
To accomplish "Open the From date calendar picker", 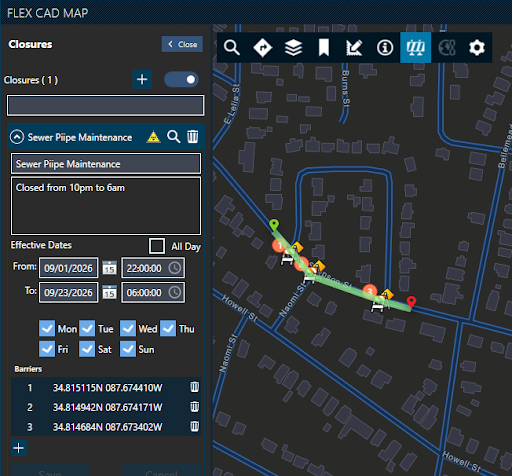I will tap(109, 268).
